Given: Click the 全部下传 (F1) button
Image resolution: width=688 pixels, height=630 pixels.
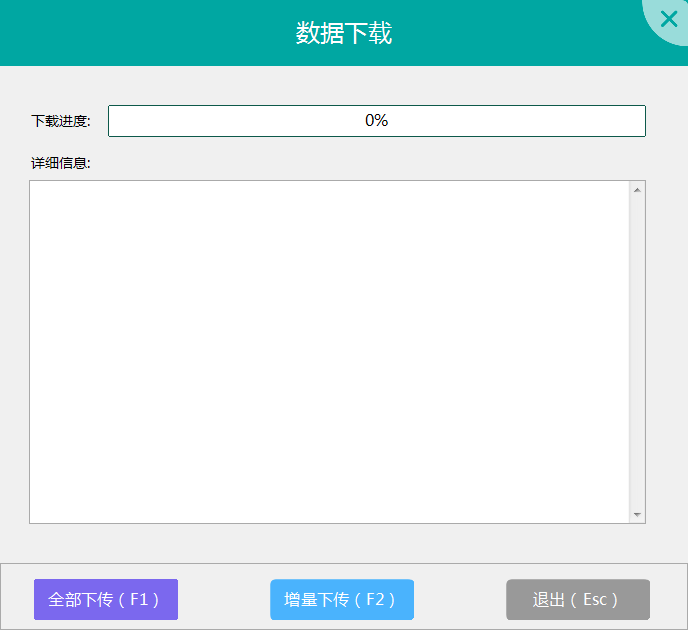Looking at the screenshot, I should click(106, 599).
